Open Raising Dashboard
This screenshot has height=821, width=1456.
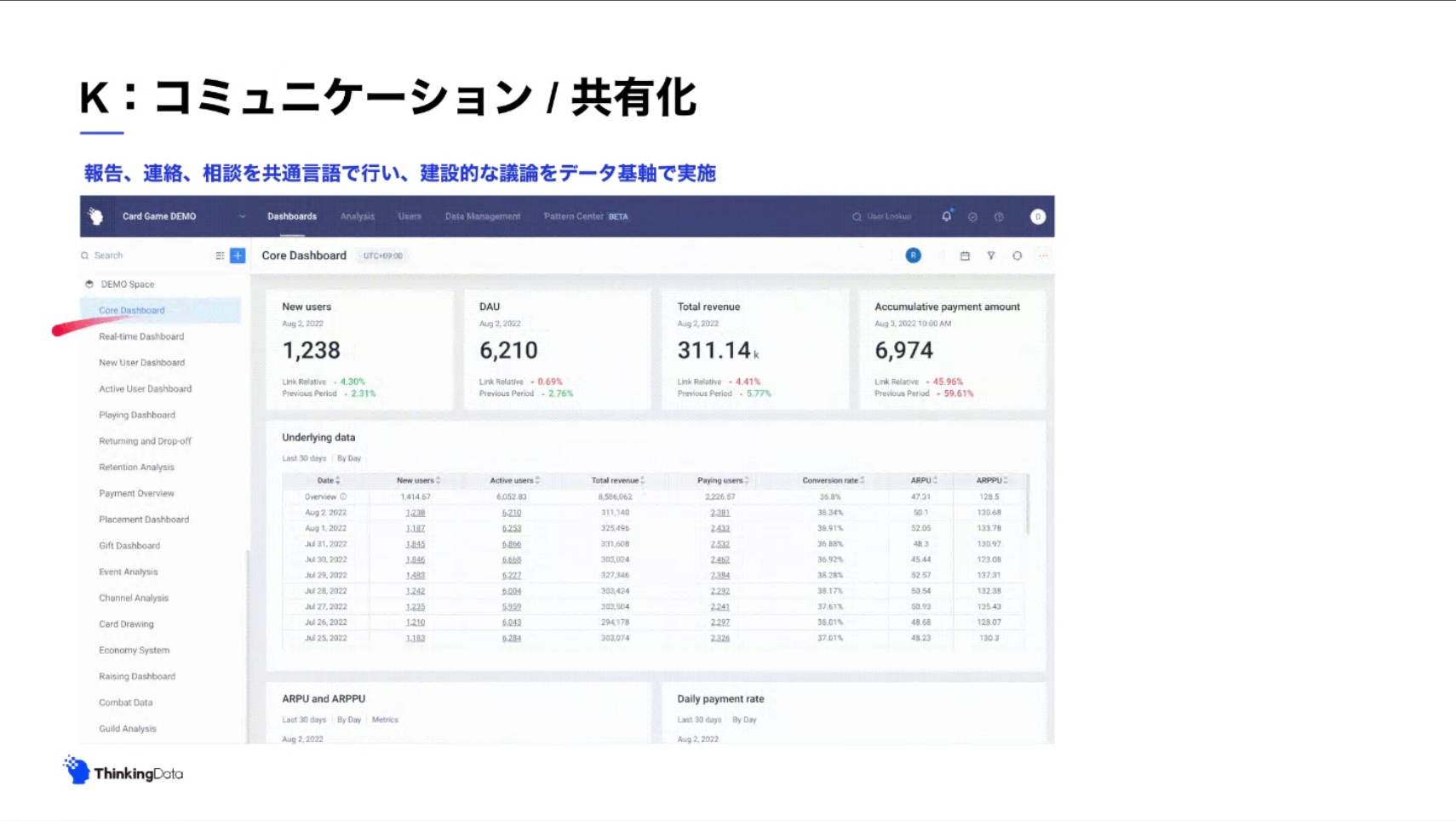(137, 676)
